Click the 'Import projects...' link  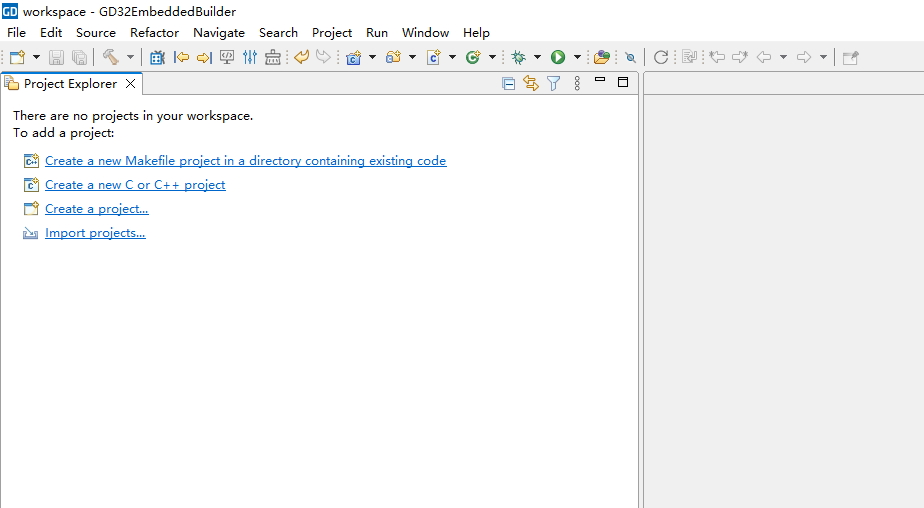click(95, 233)
